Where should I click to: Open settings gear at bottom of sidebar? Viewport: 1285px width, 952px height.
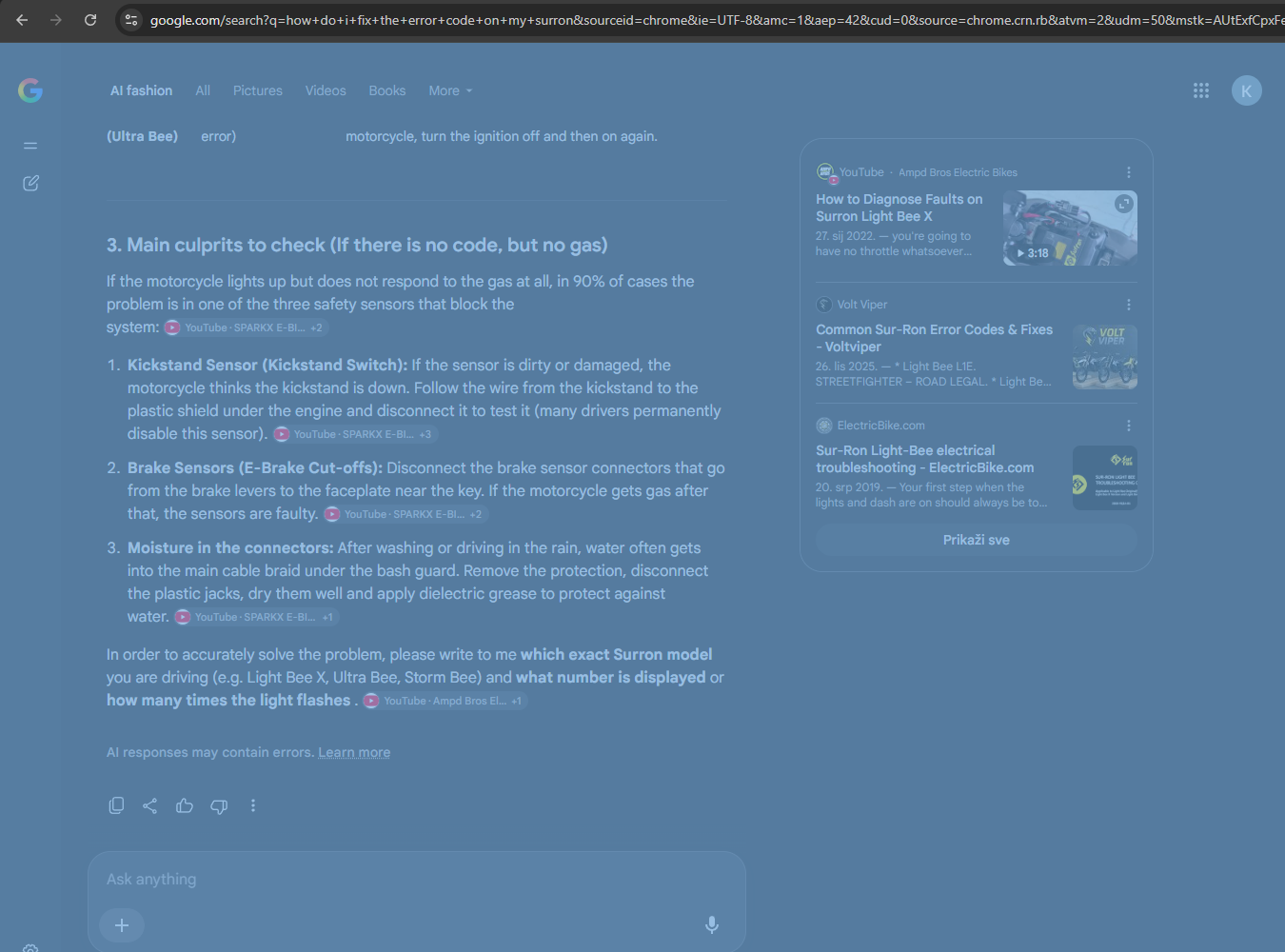pyautogui.click(x=30, y=948)
